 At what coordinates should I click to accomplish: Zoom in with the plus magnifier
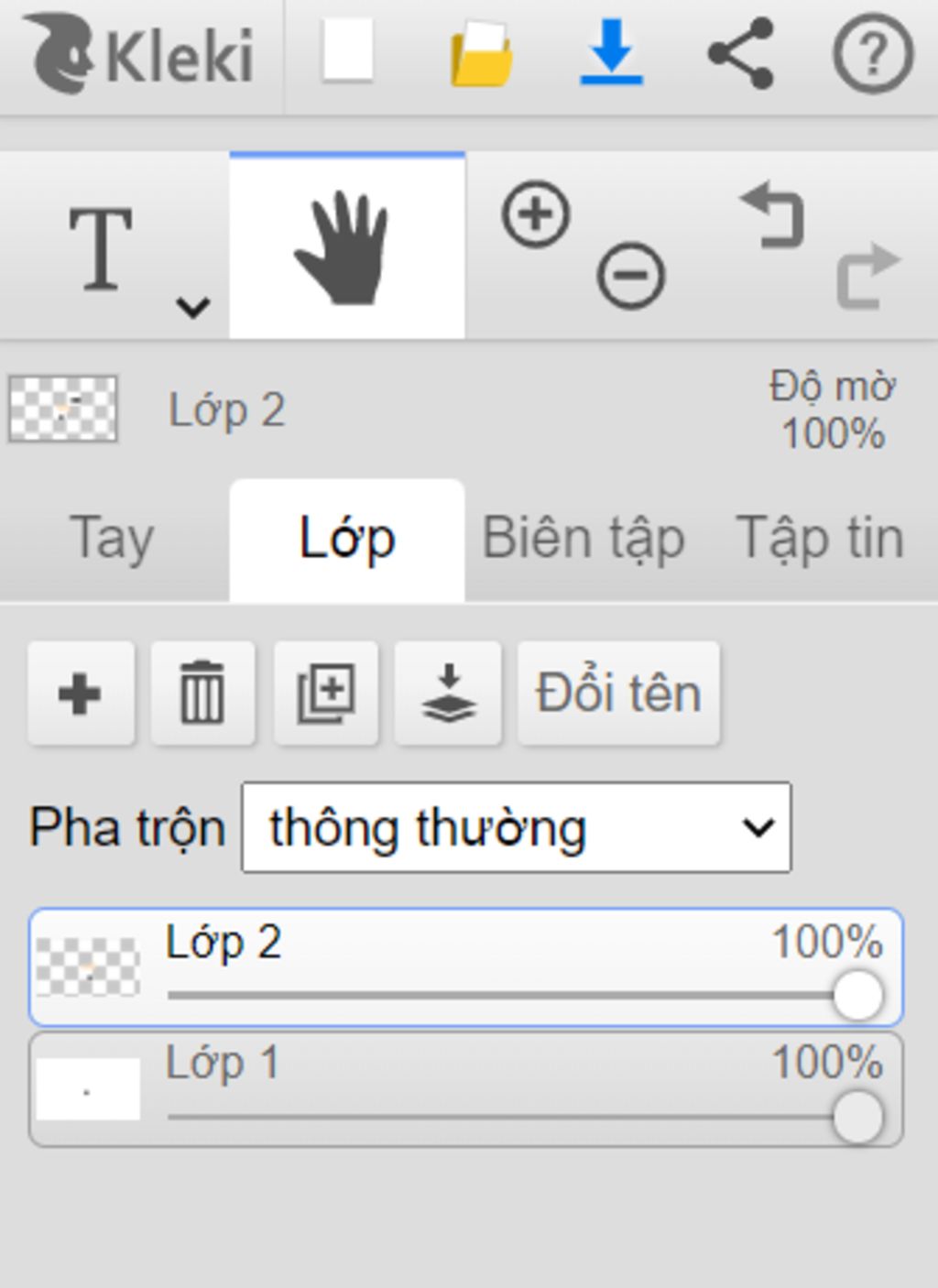pos(536,214)
